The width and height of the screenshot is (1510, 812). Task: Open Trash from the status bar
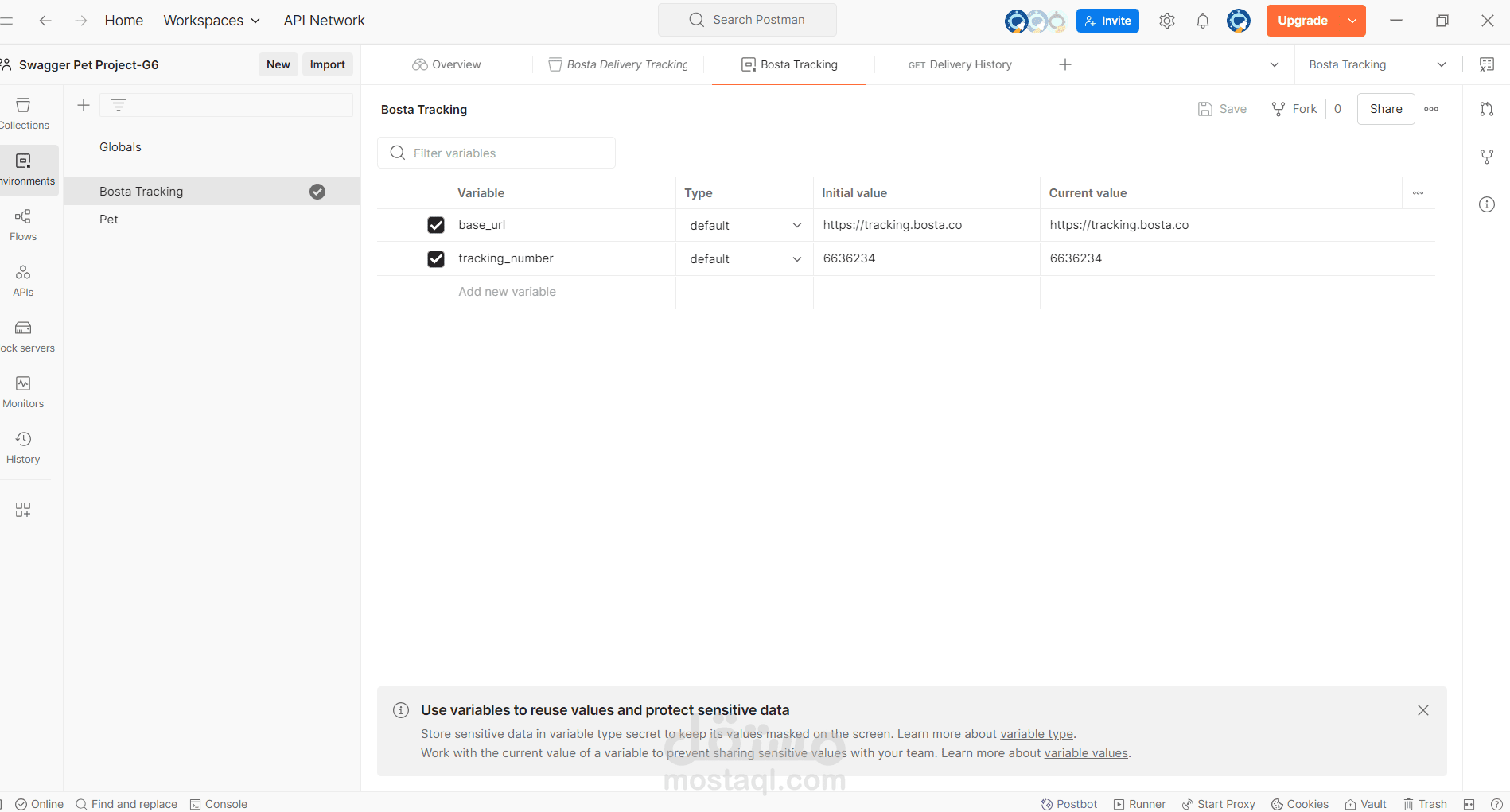click(x=1425, y=804)
